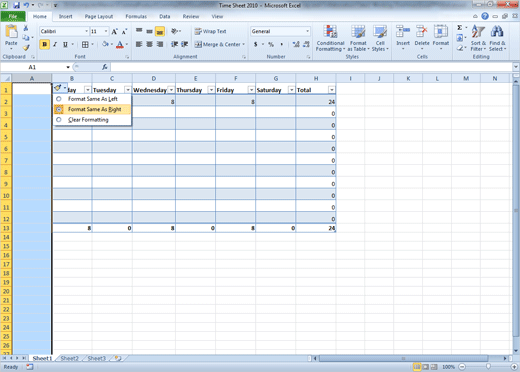520x372 pixels.
Task: Switch to the Insert ribbon tab
Action: (x=65, y=16)
